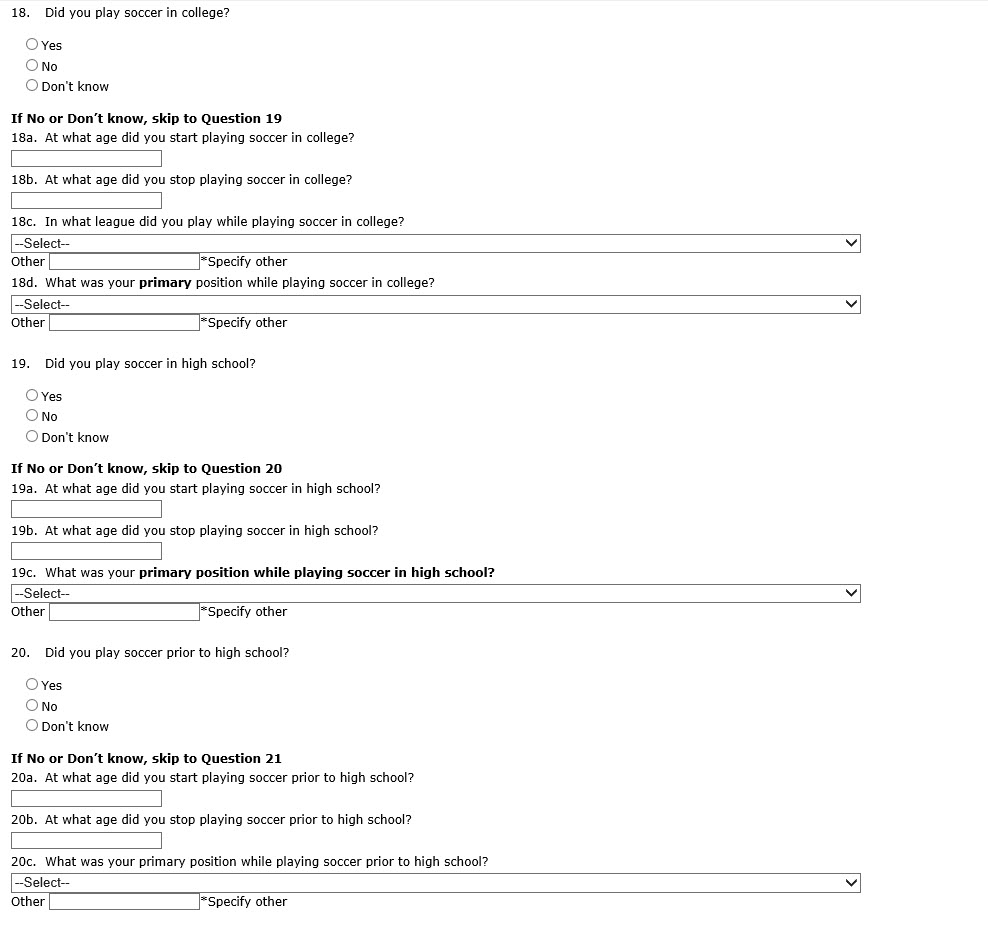Select Yes for soccer prior to high school
This screenshot has height=928, width=988.
(32, 684)
